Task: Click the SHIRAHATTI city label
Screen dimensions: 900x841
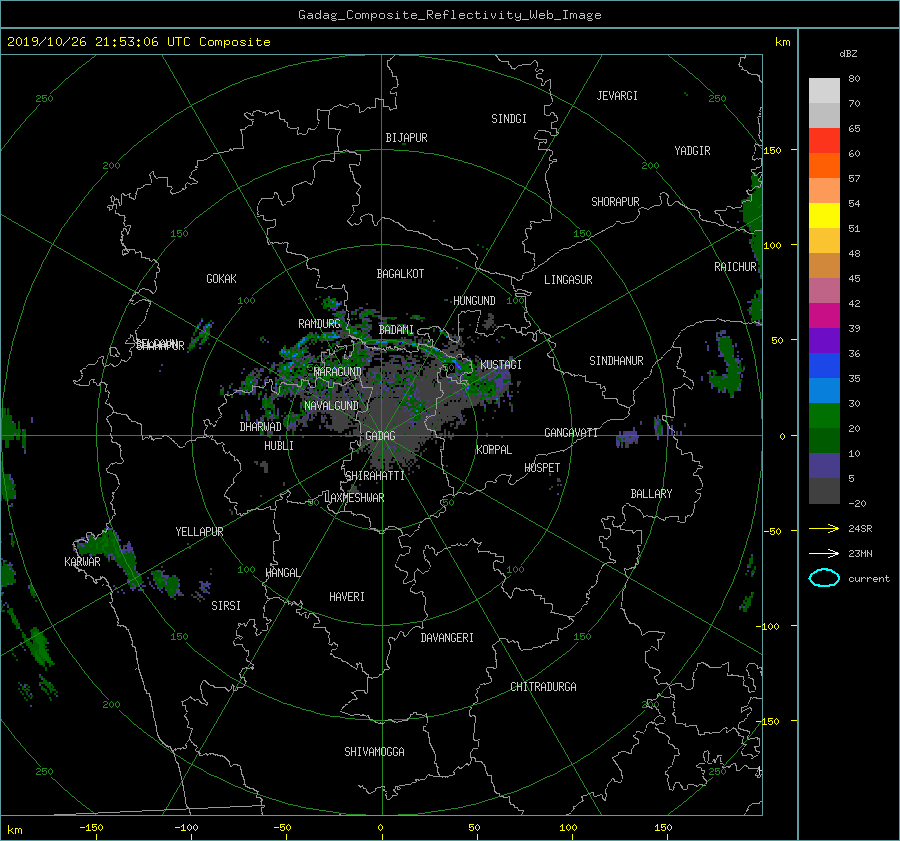Action: coord(375,476)
